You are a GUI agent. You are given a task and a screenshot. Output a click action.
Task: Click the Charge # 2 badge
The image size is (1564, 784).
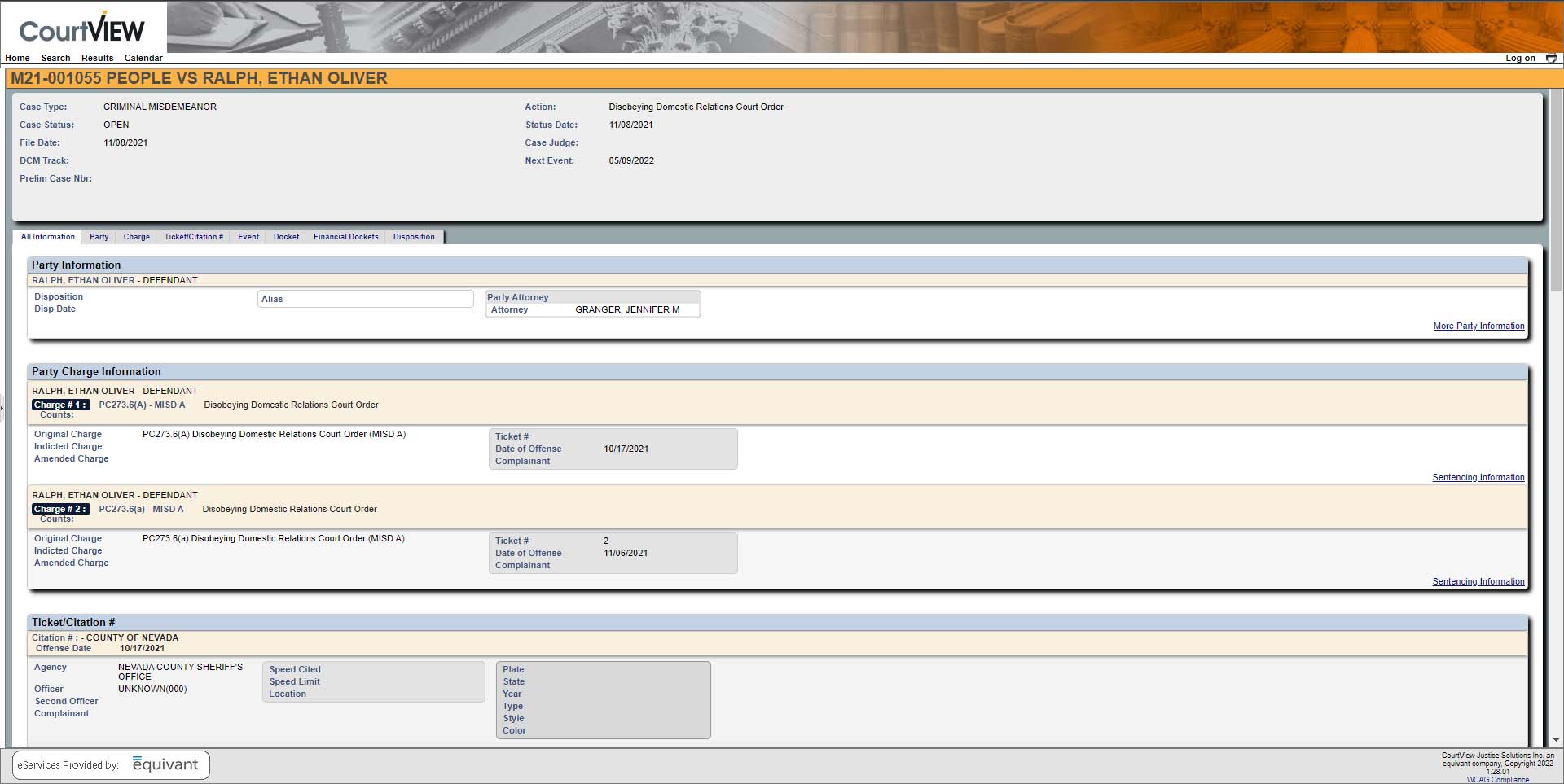coord(60,509)
